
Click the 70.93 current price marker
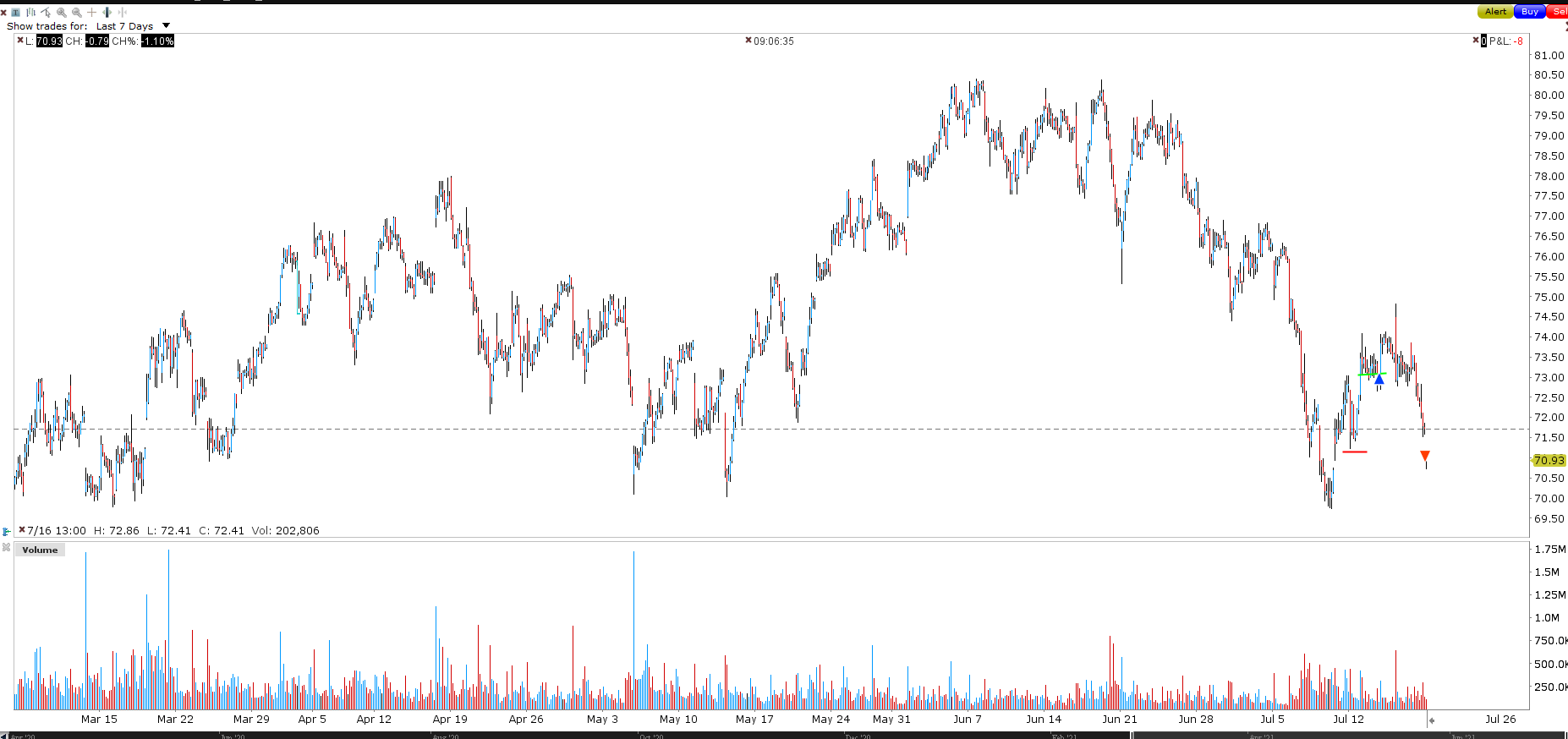click(x=1549, y=460)
